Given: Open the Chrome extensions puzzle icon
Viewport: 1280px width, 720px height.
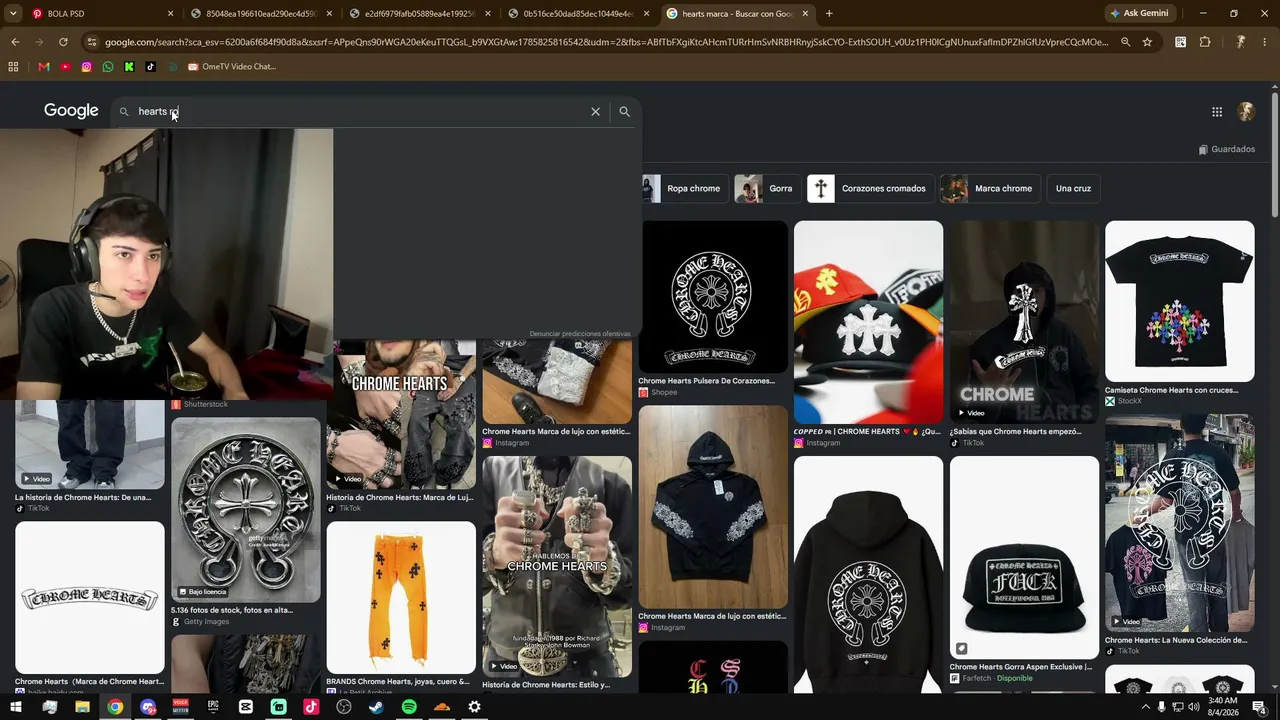Looking at the screenshot, I should click(x=1205, y=42).
